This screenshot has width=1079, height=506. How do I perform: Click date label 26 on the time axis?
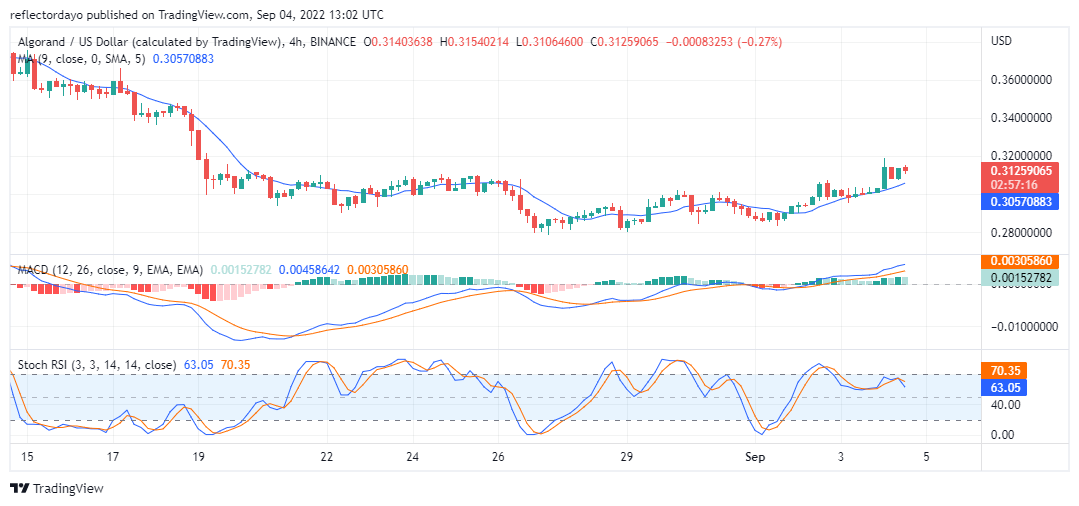499,456
